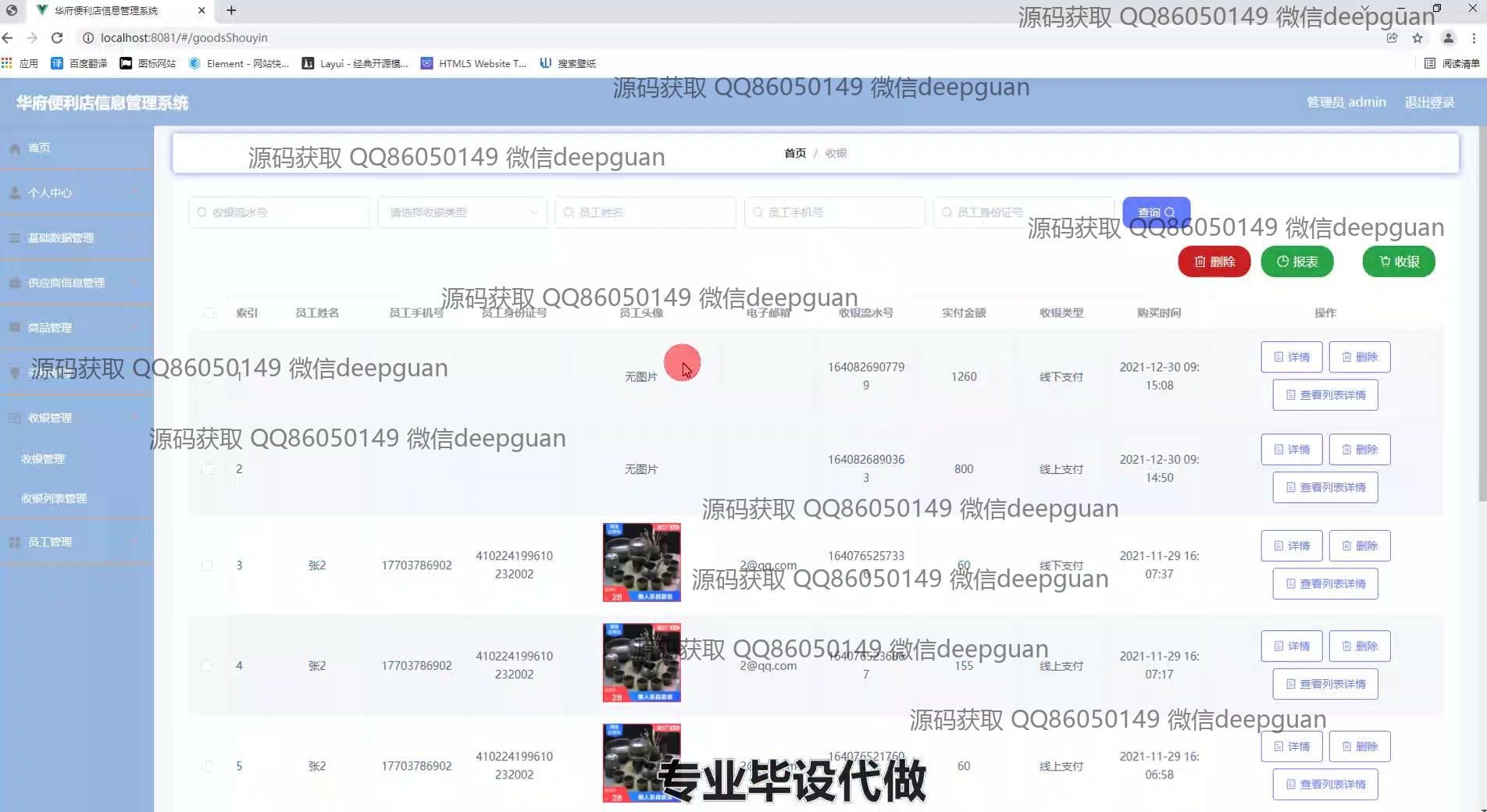Open the Layui bookmark in the bookmarks bar

[355, 63]
